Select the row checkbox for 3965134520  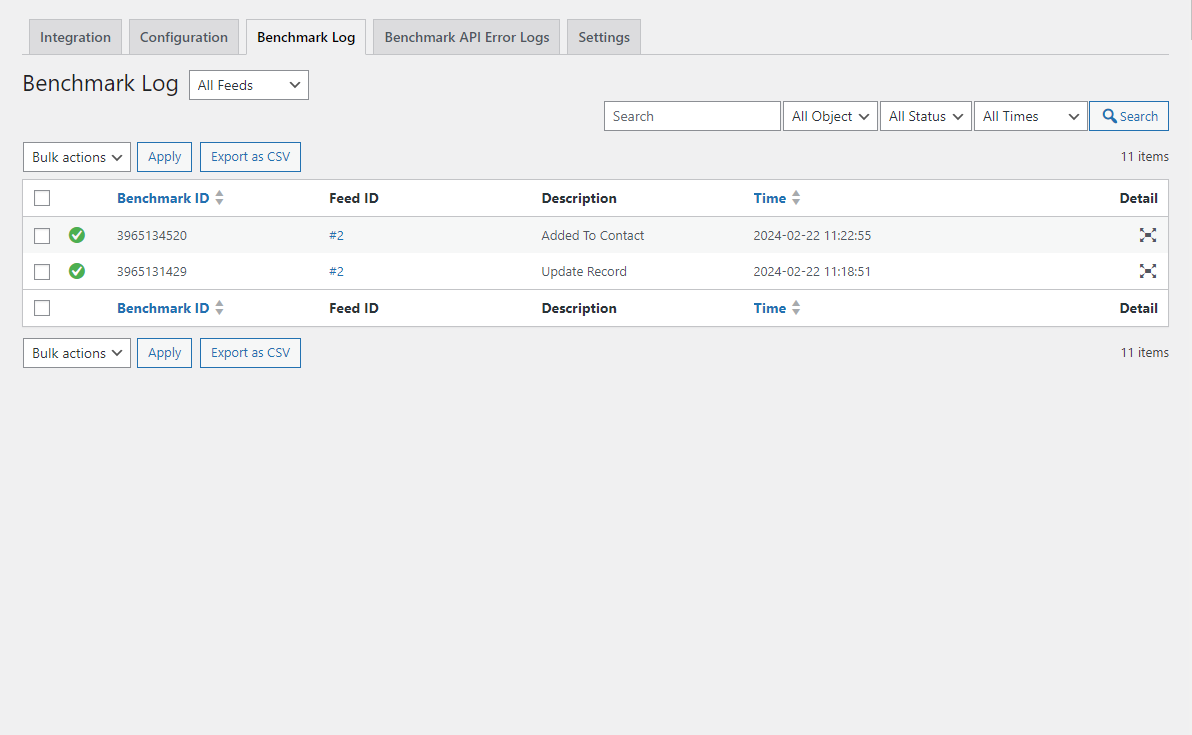42,236
